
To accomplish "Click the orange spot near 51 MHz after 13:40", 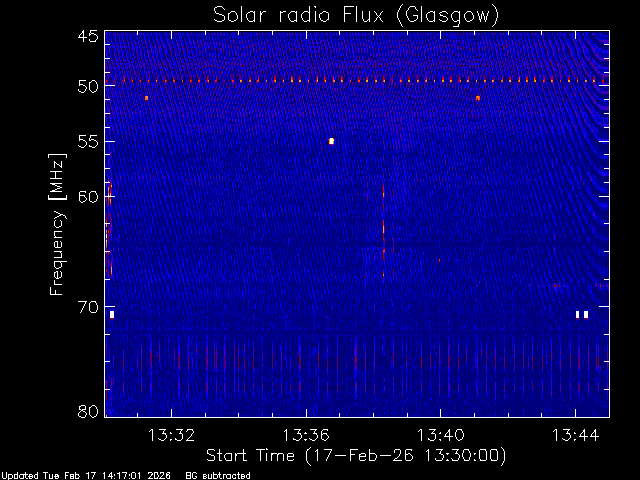I will [x=478, y=98].
